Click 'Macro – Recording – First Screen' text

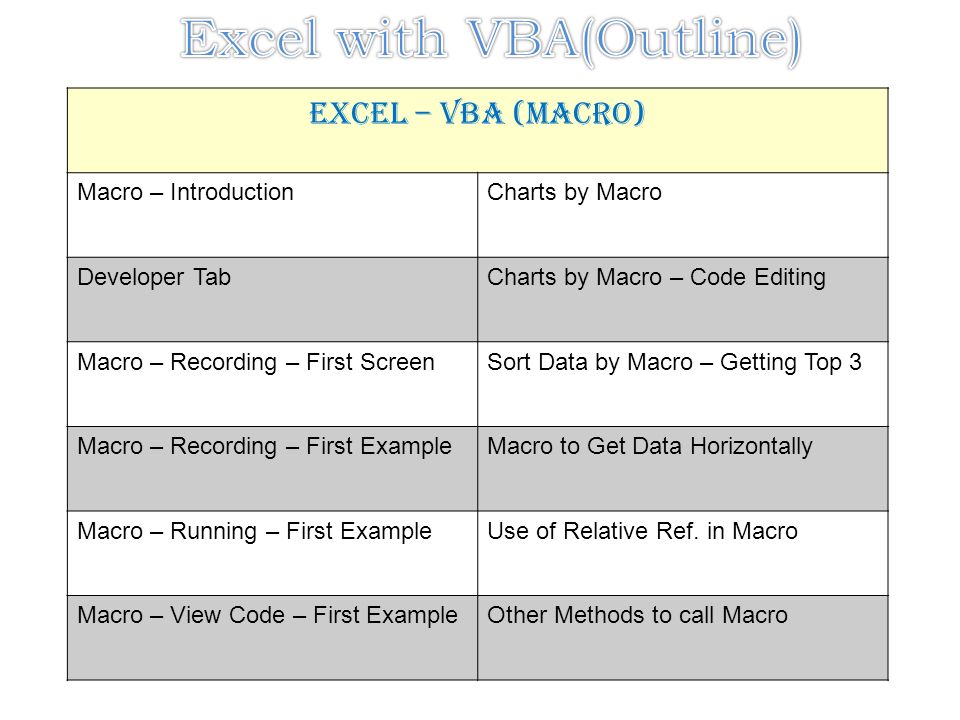[256, 362]
